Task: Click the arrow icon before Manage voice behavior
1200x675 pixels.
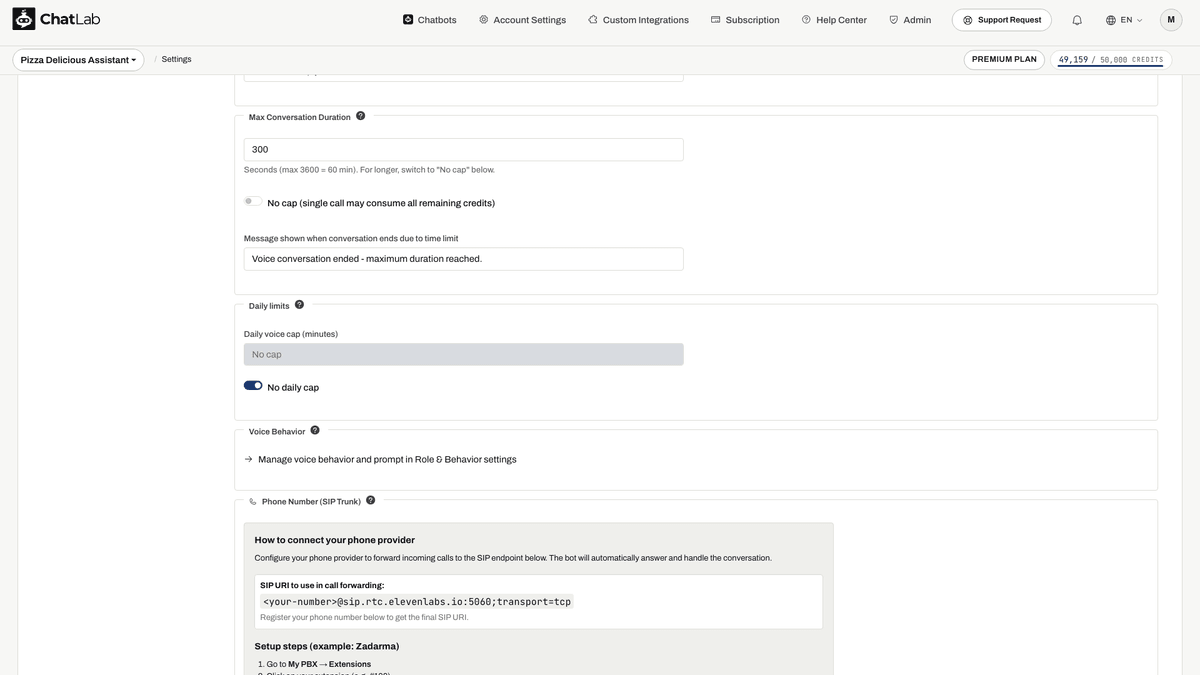Action: pyautogui.click(x=249, y=460)
